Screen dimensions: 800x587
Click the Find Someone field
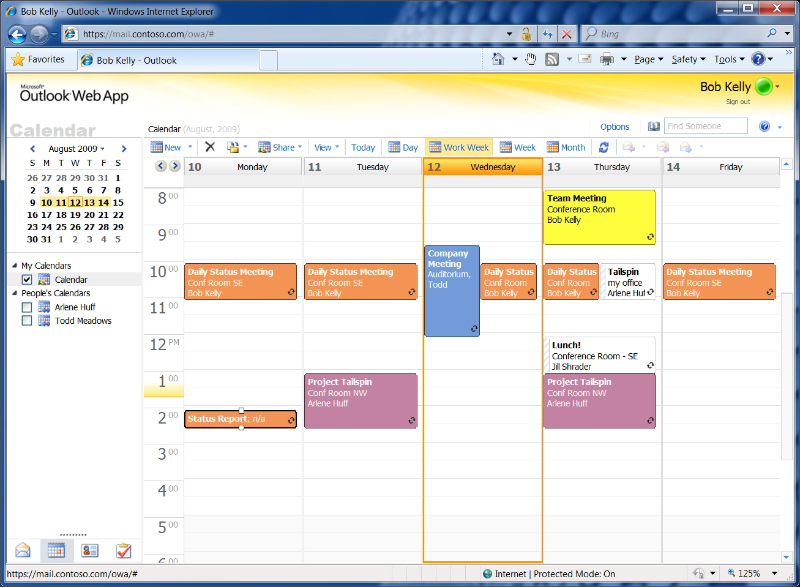coord(706,125)
